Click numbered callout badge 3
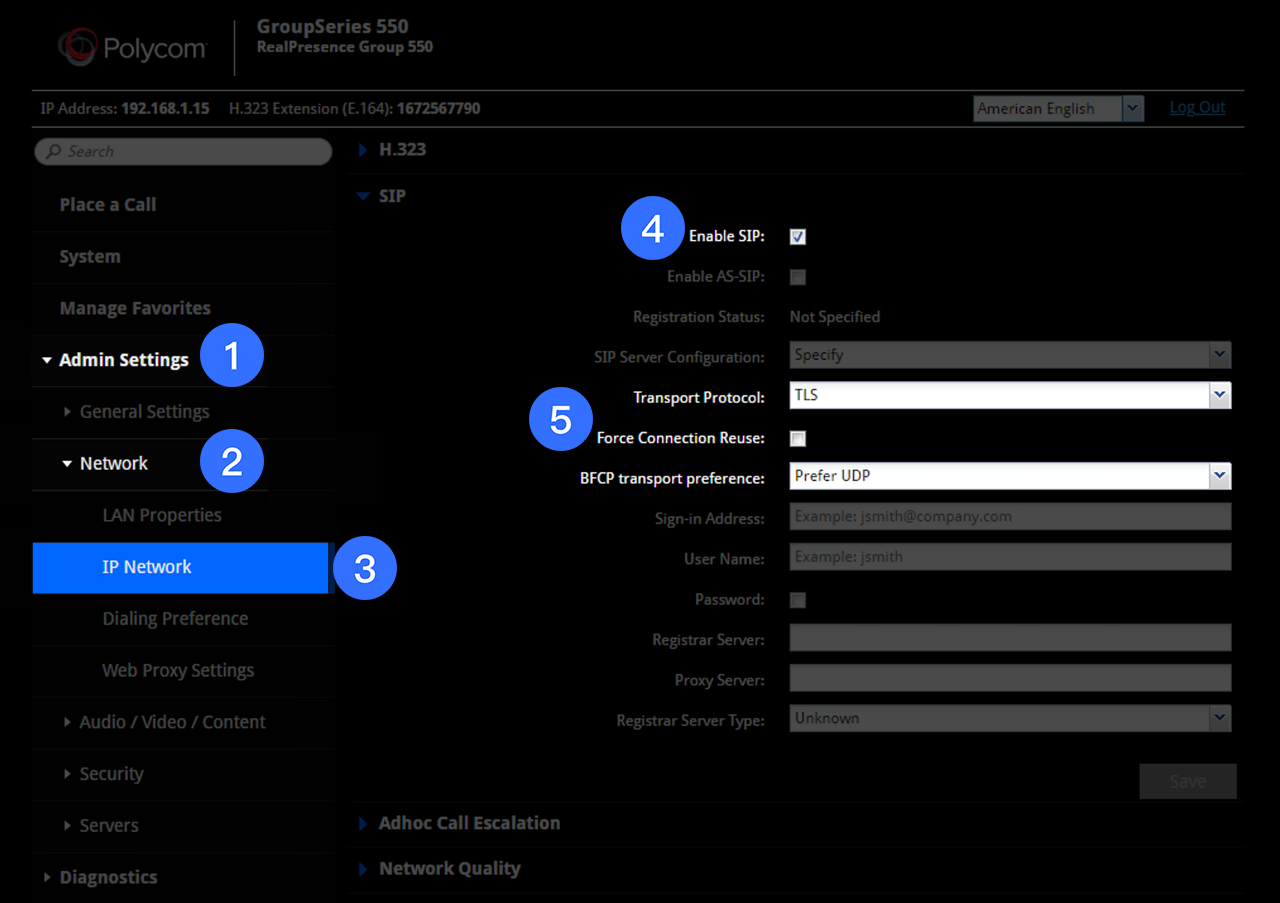Viewport: 1280px width, 903px height. pos(365,568)
